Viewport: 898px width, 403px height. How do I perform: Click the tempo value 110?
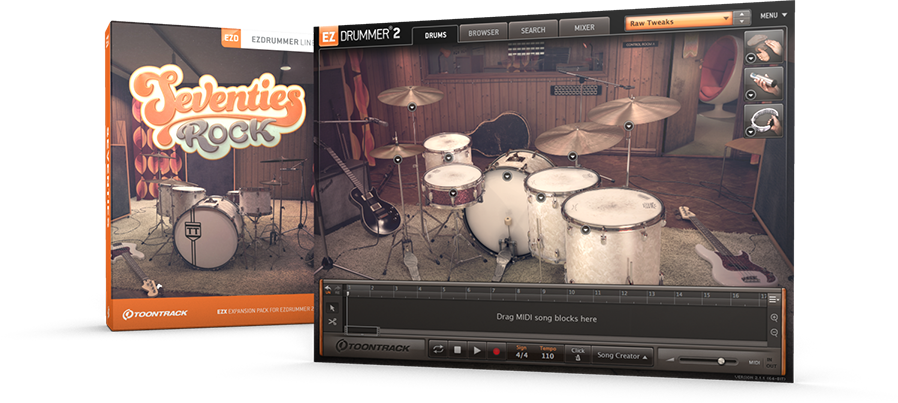point(548,355)
